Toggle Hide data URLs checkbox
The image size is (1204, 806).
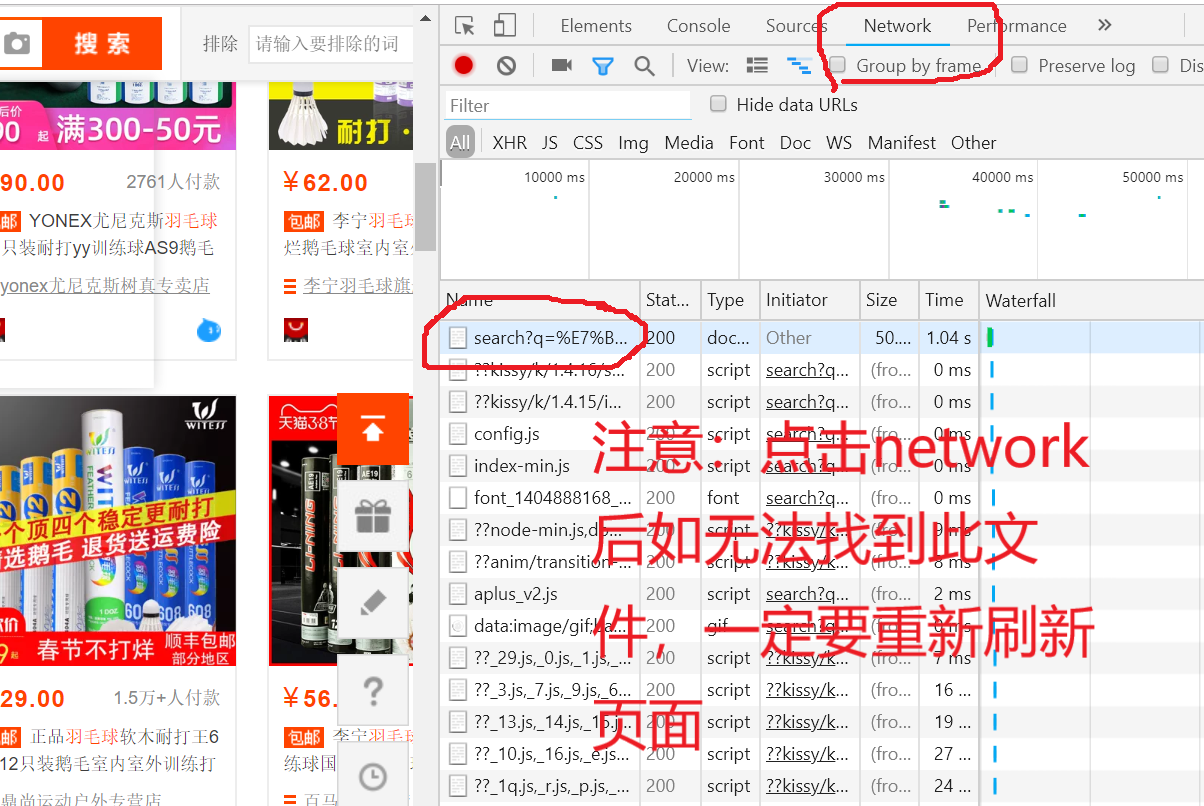coord(718,104)
